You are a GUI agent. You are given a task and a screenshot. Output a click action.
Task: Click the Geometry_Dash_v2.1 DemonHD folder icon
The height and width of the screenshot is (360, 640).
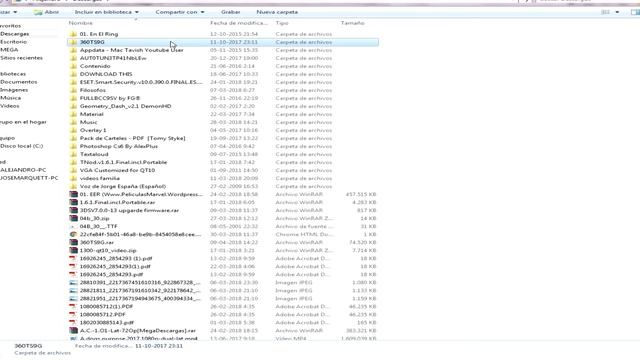coord(73,106)
